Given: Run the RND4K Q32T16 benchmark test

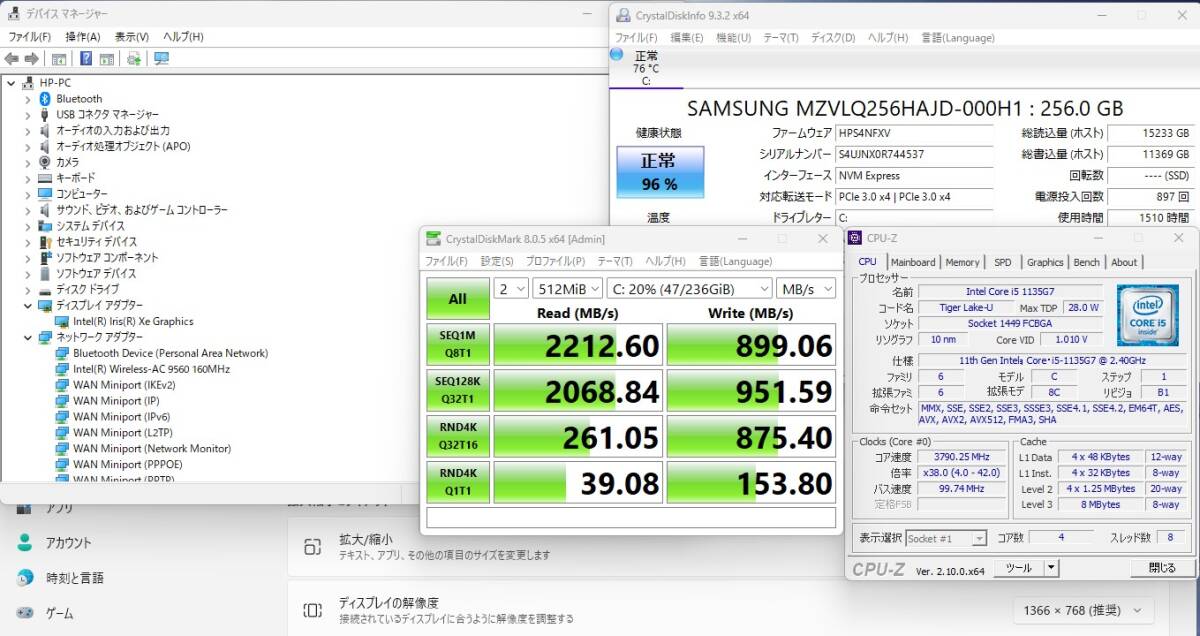Looking at the screenshot, I should click(x=457, y=436).
